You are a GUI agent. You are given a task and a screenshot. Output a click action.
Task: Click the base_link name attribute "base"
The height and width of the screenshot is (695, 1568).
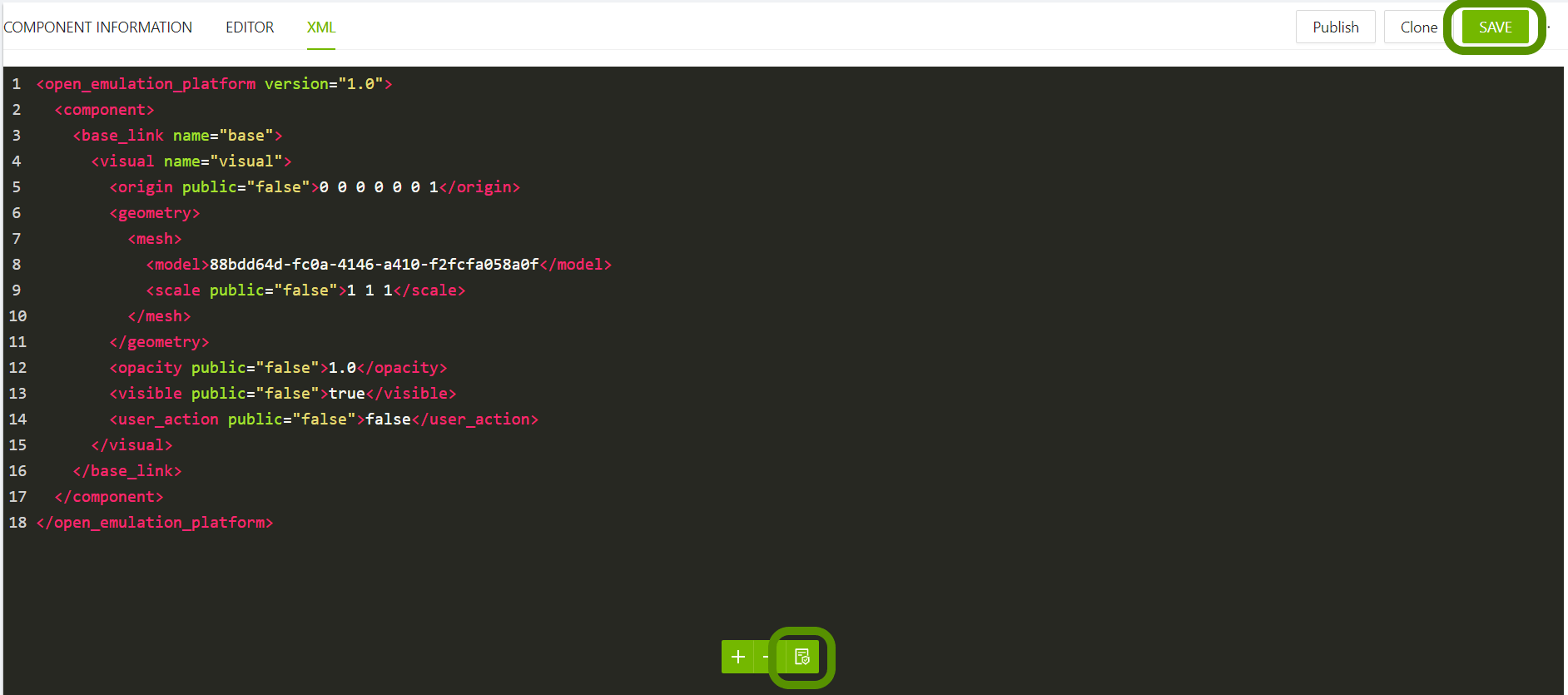[246, 136]
